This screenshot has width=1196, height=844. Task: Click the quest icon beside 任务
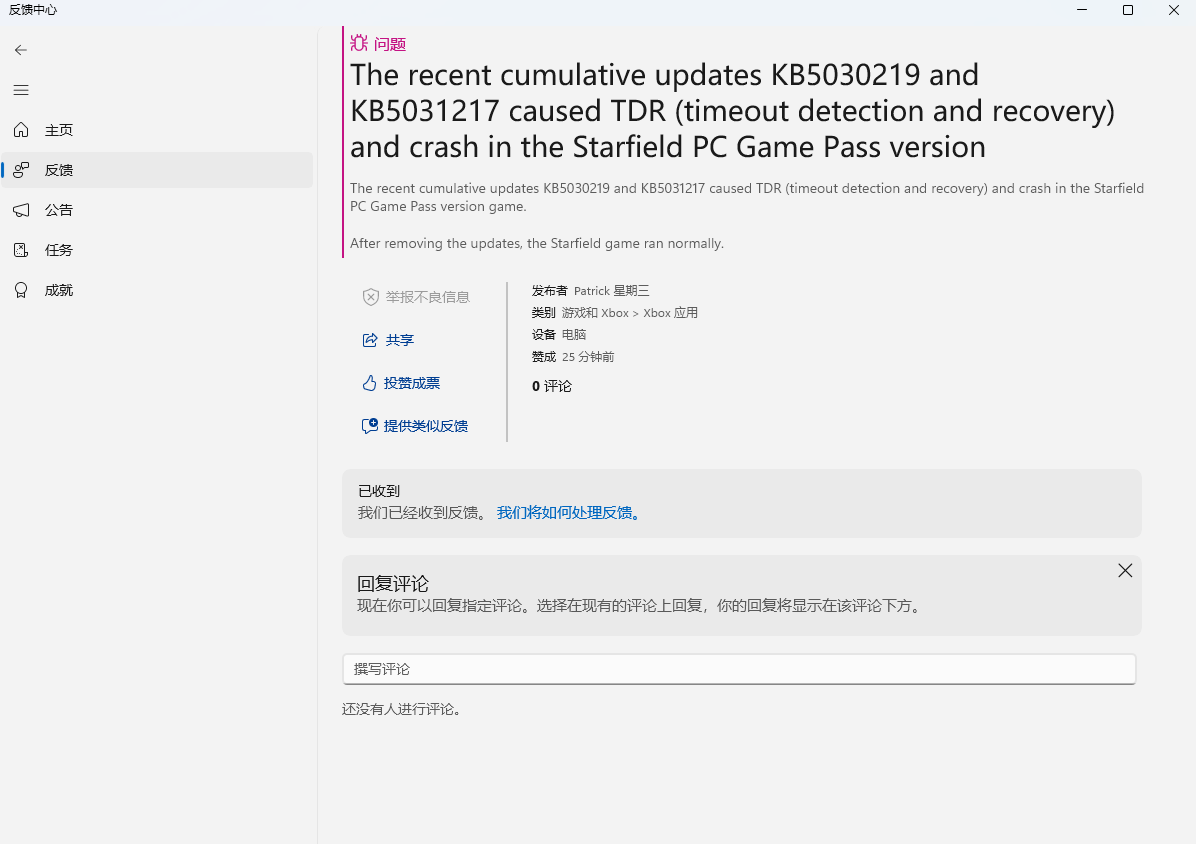tap(21, 250)
